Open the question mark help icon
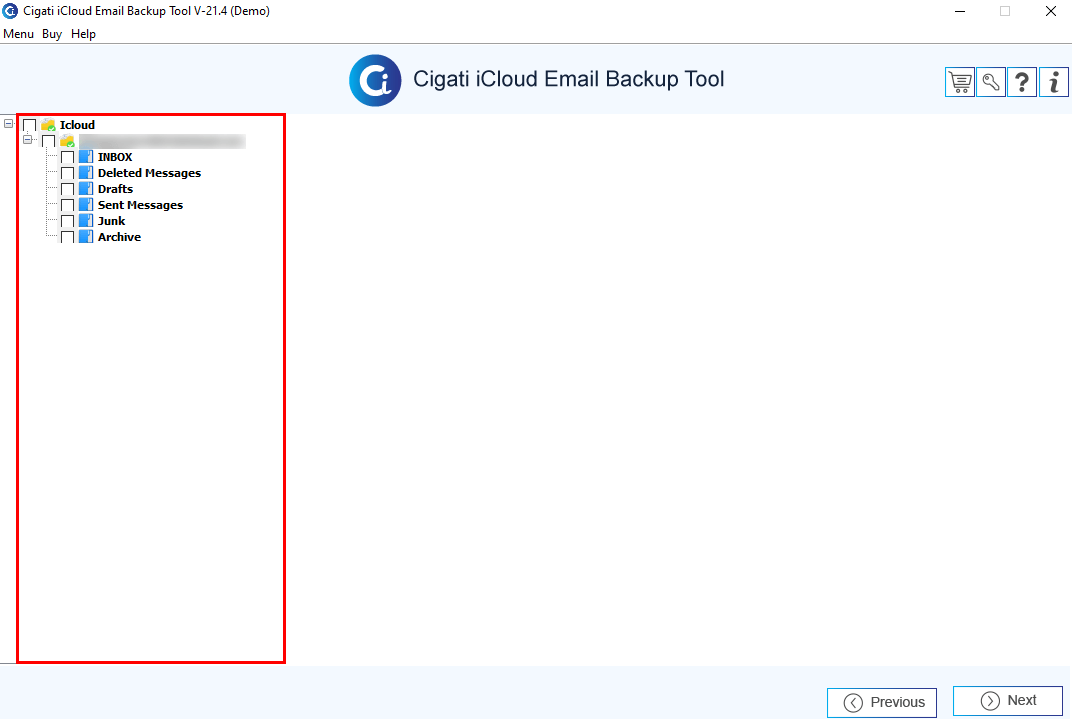The image size is (1072, 719). 1022,82
